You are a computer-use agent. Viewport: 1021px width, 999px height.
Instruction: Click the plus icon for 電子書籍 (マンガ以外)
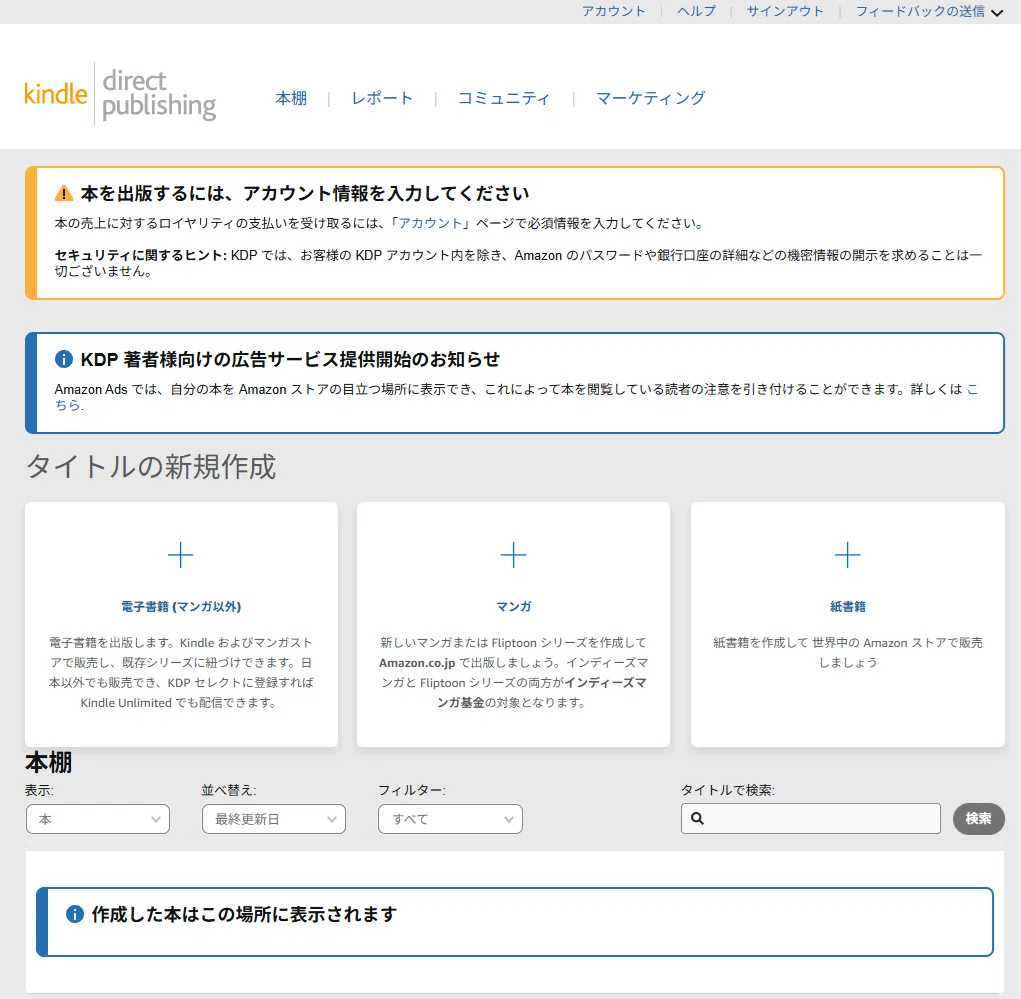[180, 555]
